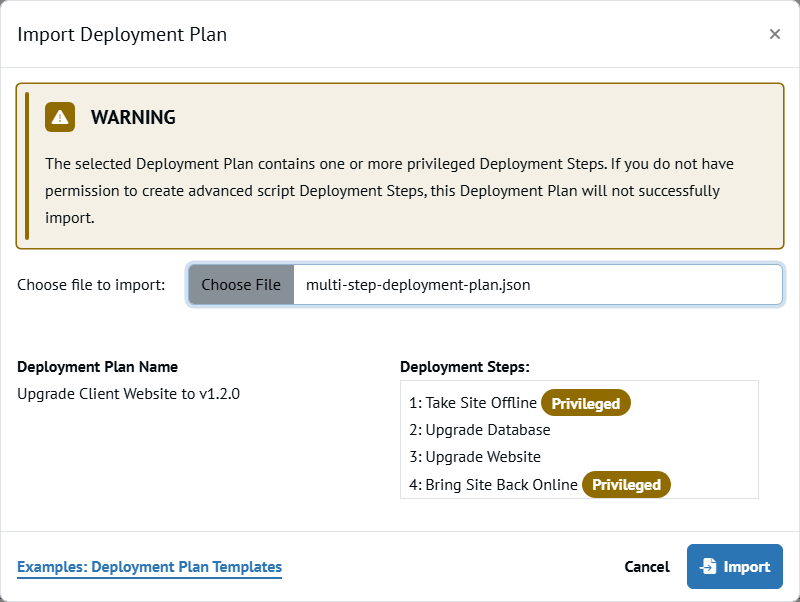800x602 pixels.
Task: Click the Import button
Action: [735, 566]
